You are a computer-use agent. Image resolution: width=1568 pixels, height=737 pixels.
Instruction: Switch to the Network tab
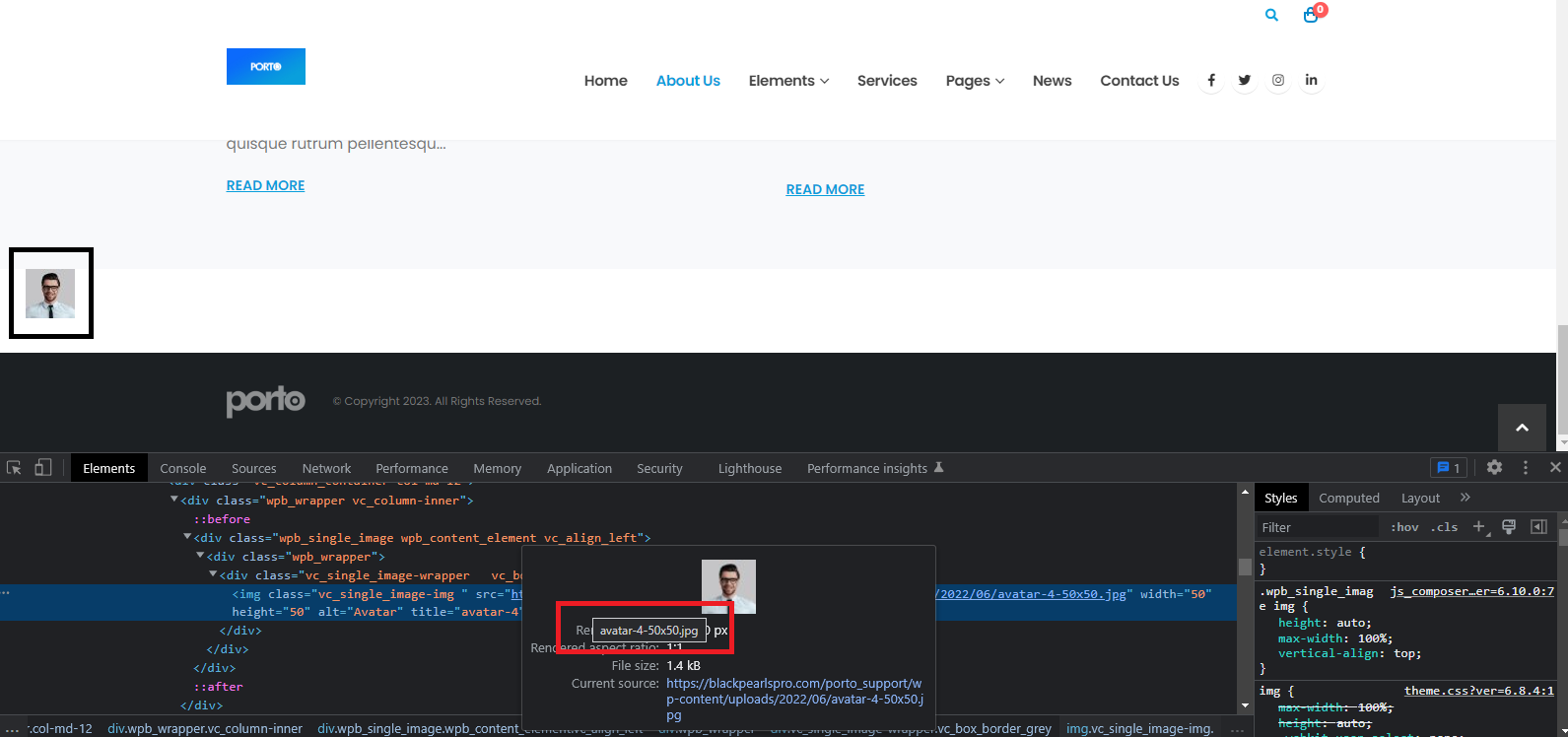tap(327, 468)
